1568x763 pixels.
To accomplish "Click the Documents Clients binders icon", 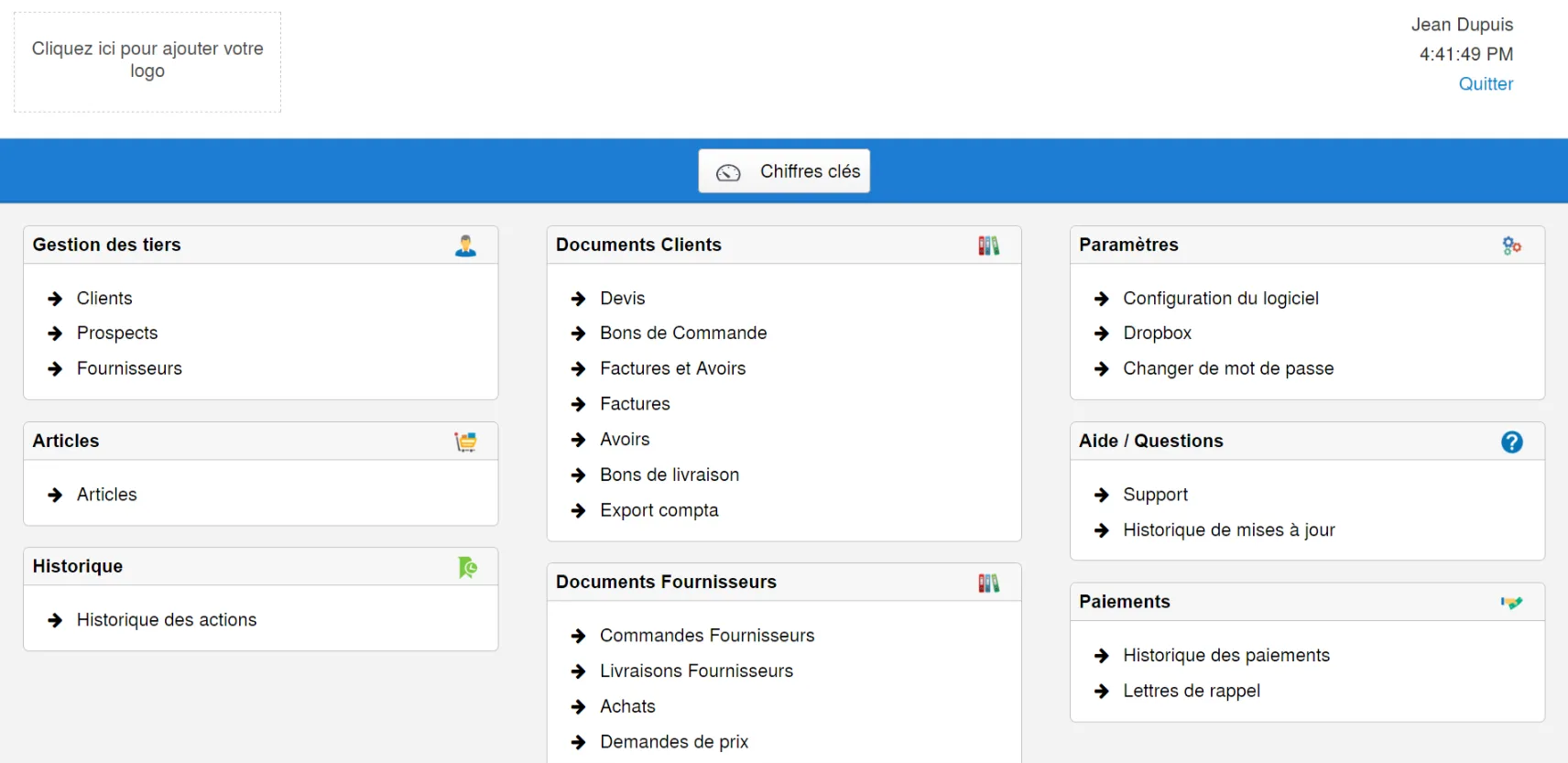I will pyautogui.click(x=988, y=245).
